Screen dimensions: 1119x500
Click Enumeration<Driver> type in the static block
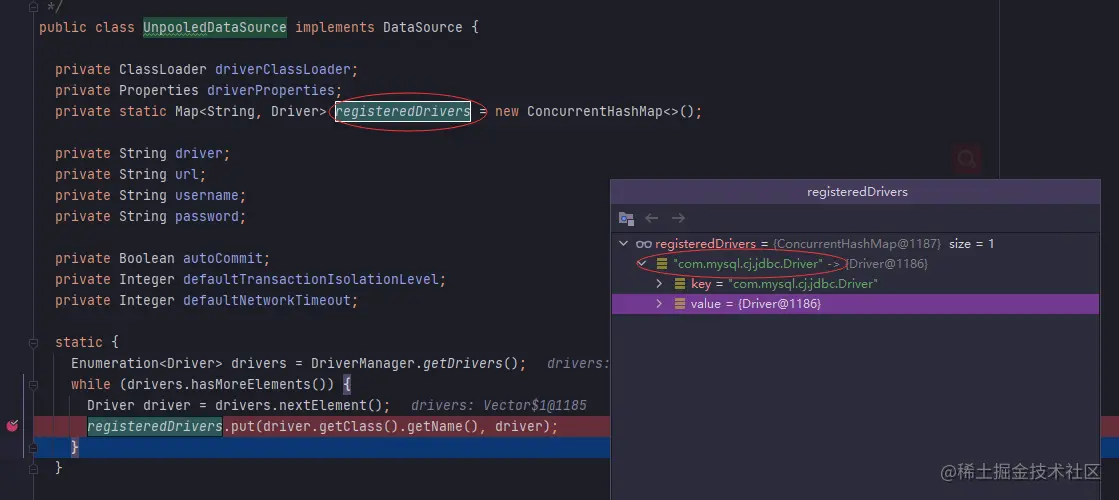pyautogui.click(x=146, y=363)
